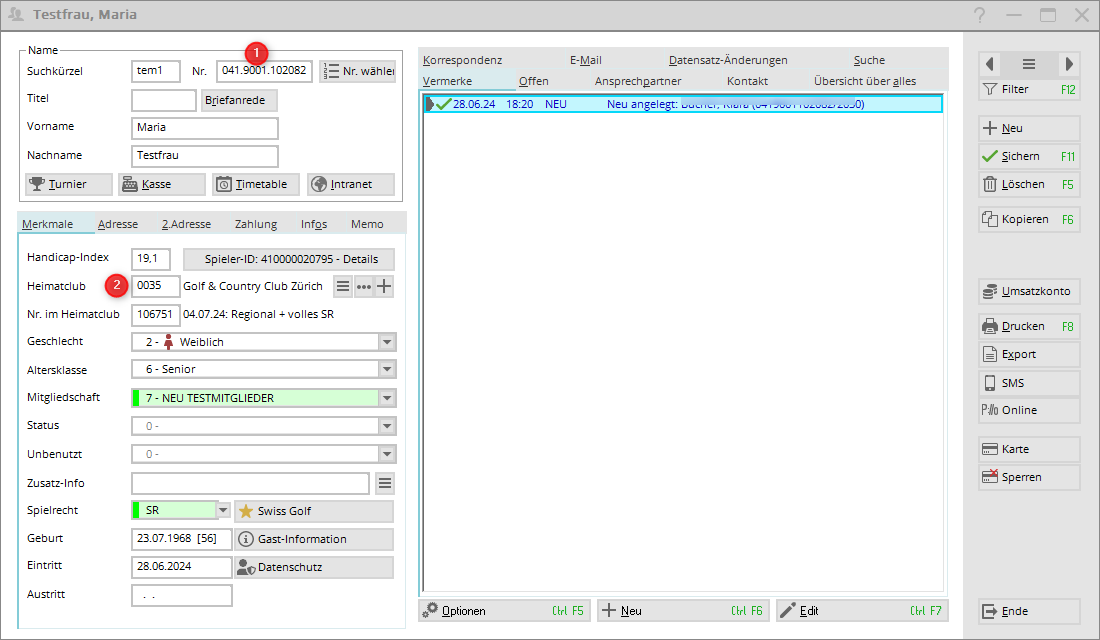Open the Timetable clock button
Image resolution: width=1100 pixels, height=640 pixels.
point(255,184)
